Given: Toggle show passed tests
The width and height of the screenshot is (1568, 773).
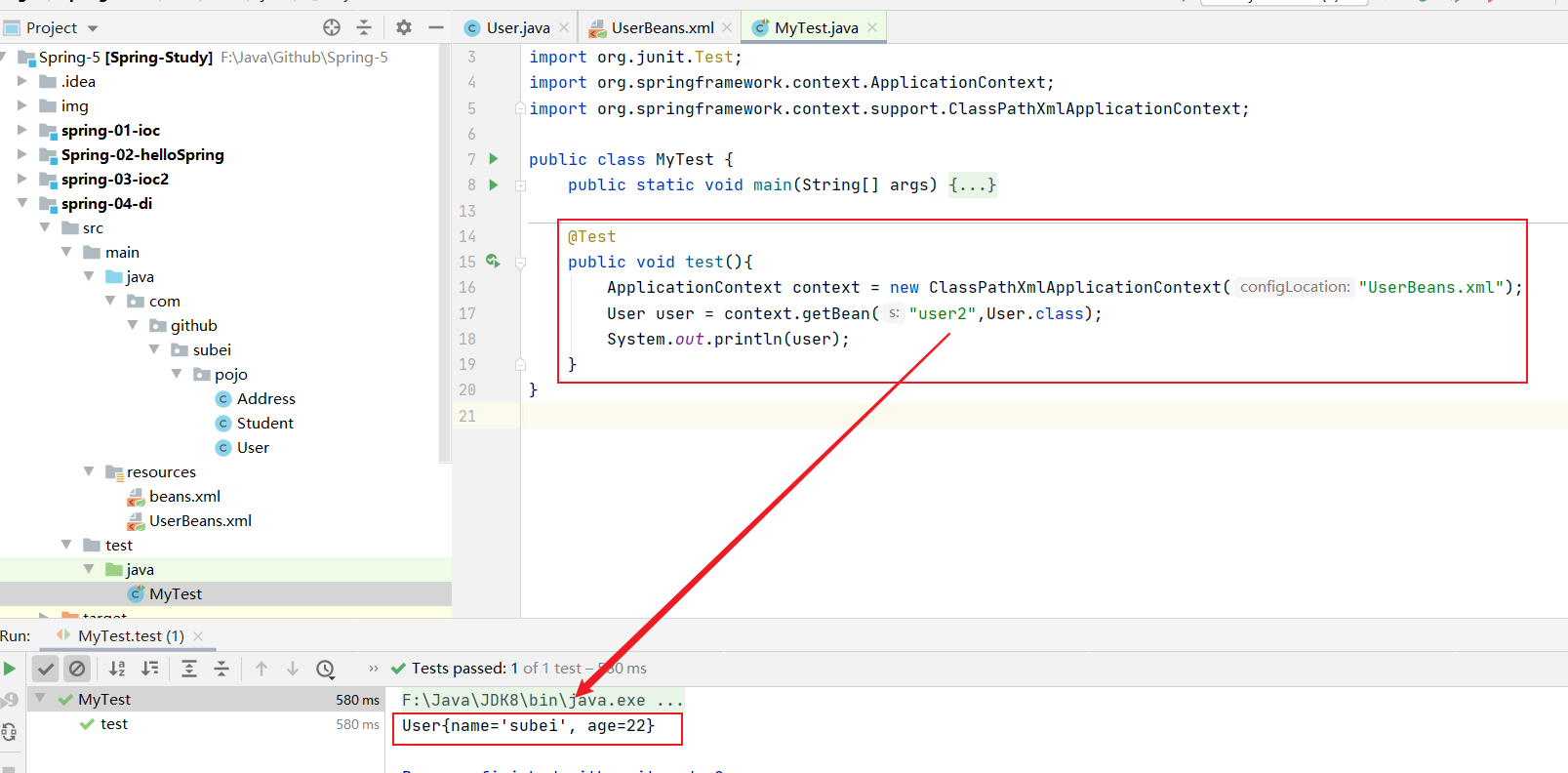Looking at the screenshot, I should pos(46,669).
